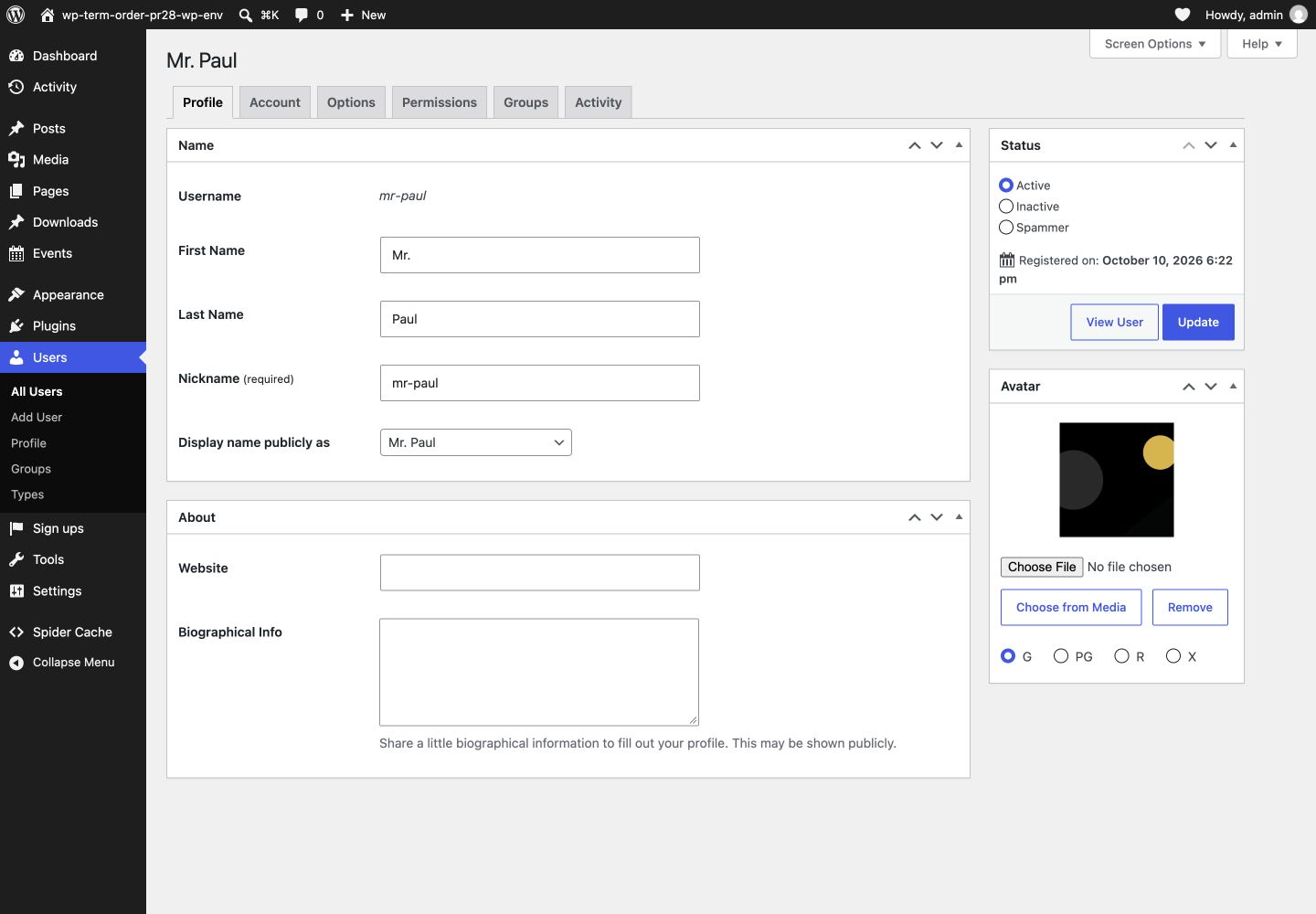Open Appearance brush icon
Viewport: 1316px width, 914px height.
coord(16,294)
